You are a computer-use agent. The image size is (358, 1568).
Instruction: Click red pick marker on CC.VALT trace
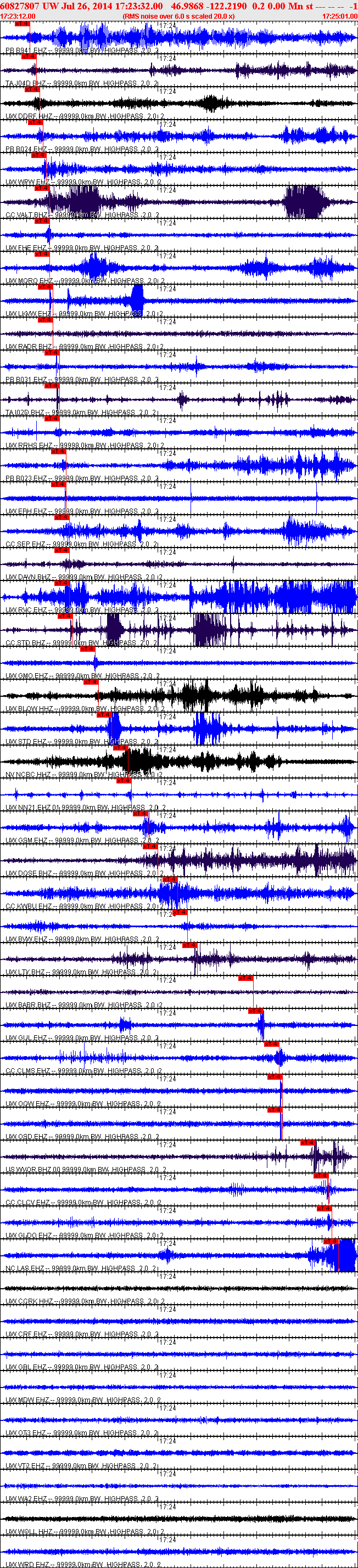tap(41, 188)
